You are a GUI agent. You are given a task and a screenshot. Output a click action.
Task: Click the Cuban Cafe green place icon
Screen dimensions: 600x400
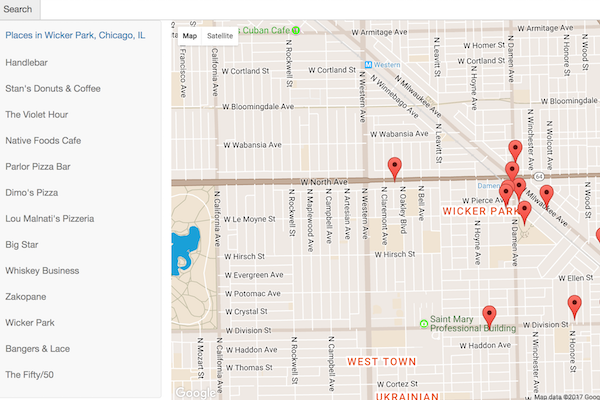(x=296, y=30)
